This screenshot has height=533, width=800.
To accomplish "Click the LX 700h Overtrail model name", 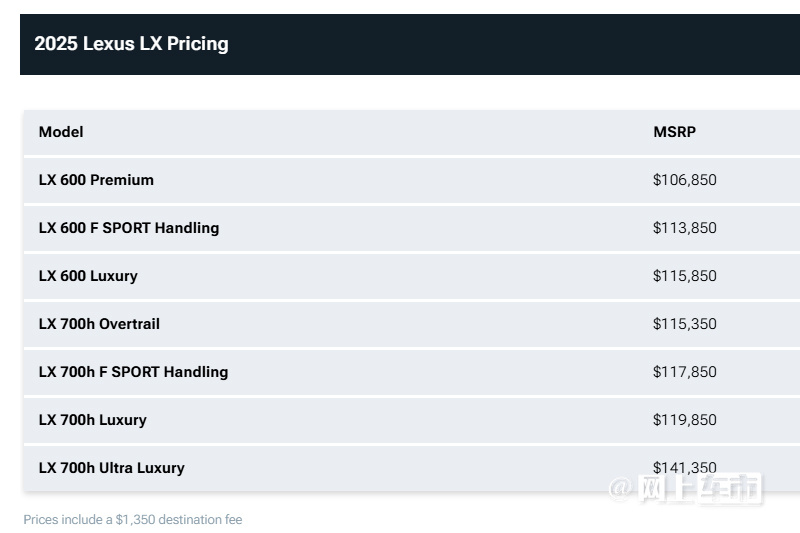I will point(99,324).
